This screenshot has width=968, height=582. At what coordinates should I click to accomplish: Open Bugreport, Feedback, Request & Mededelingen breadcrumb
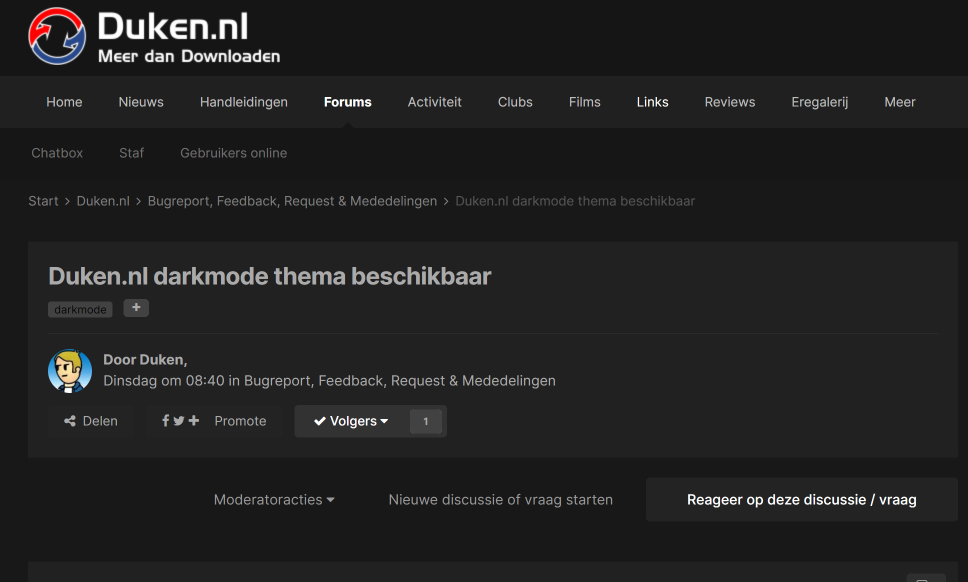click(292, 201)
